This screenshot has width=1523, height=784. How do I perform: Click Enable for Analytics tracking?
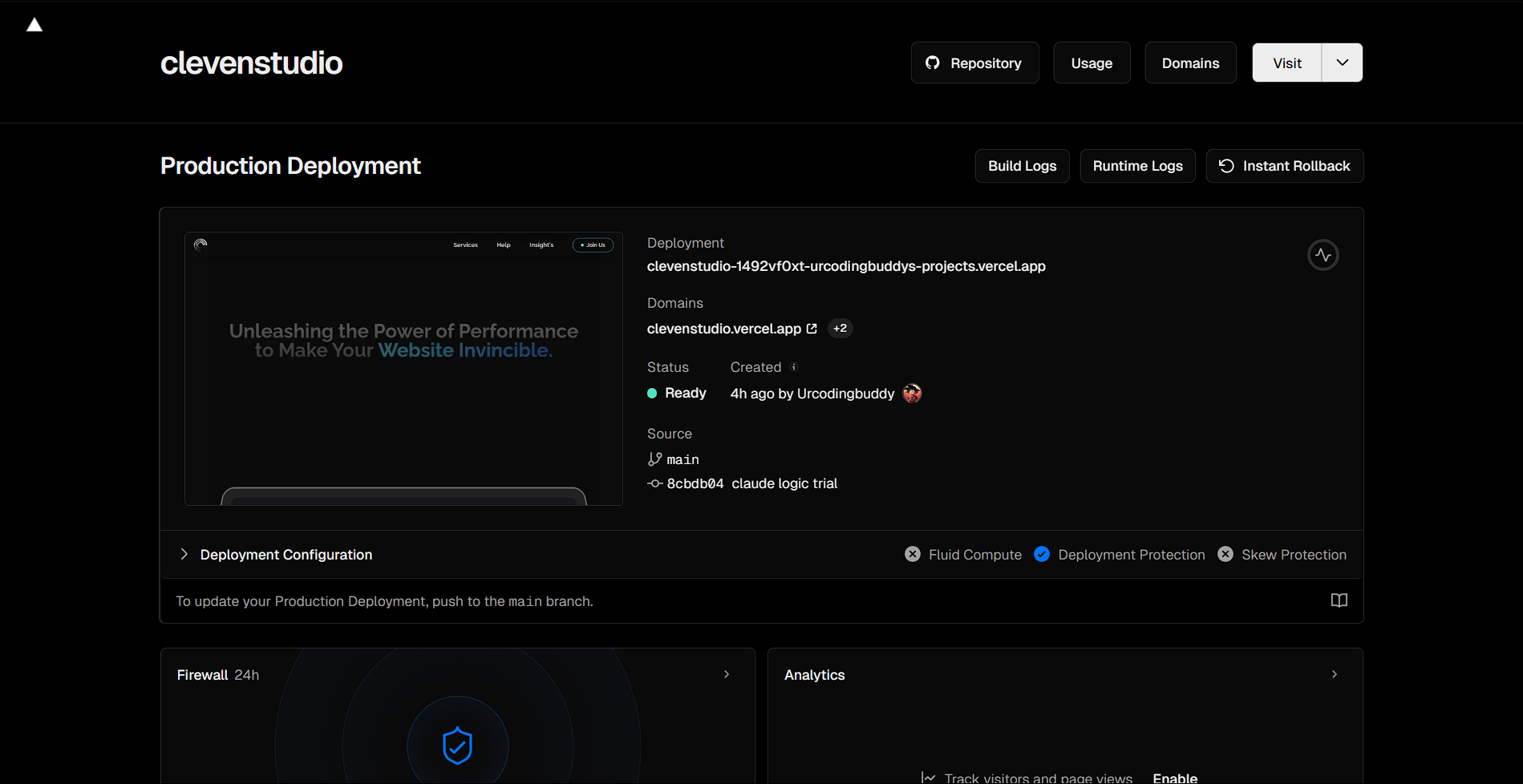point(1175,778)
